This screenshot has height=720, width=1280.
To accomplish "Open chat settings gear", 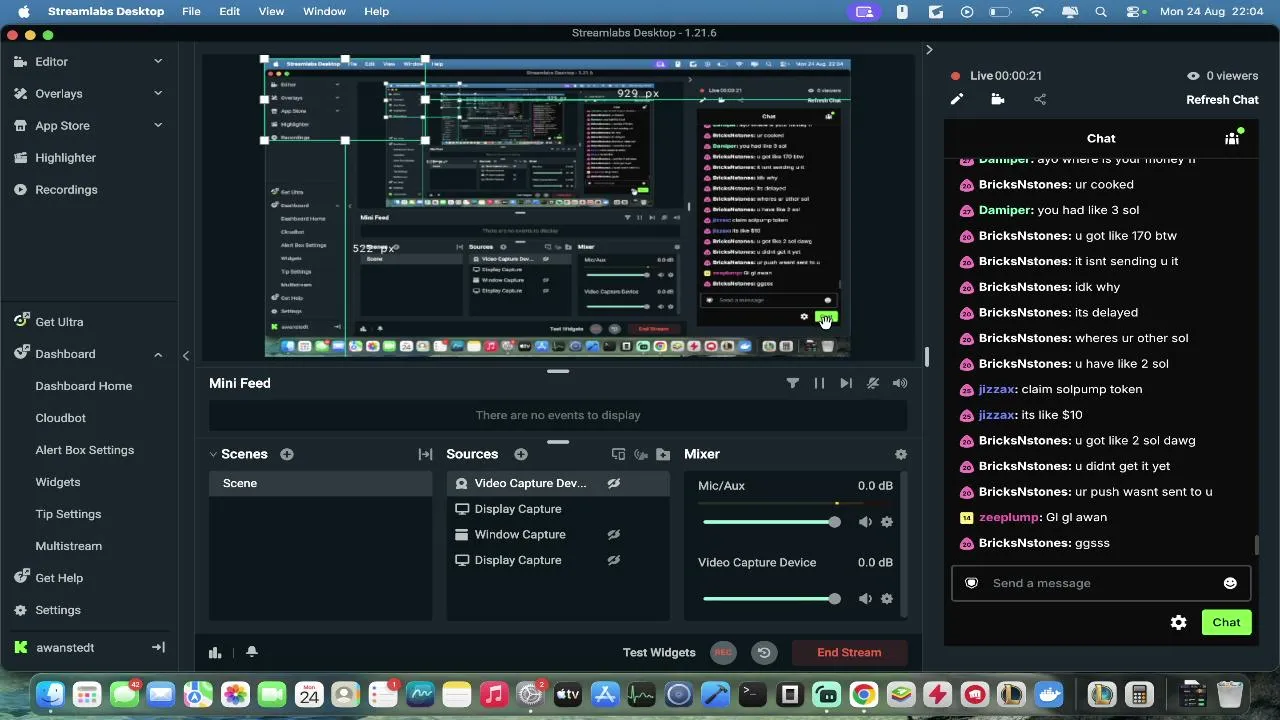I will tap(1179, 622).
